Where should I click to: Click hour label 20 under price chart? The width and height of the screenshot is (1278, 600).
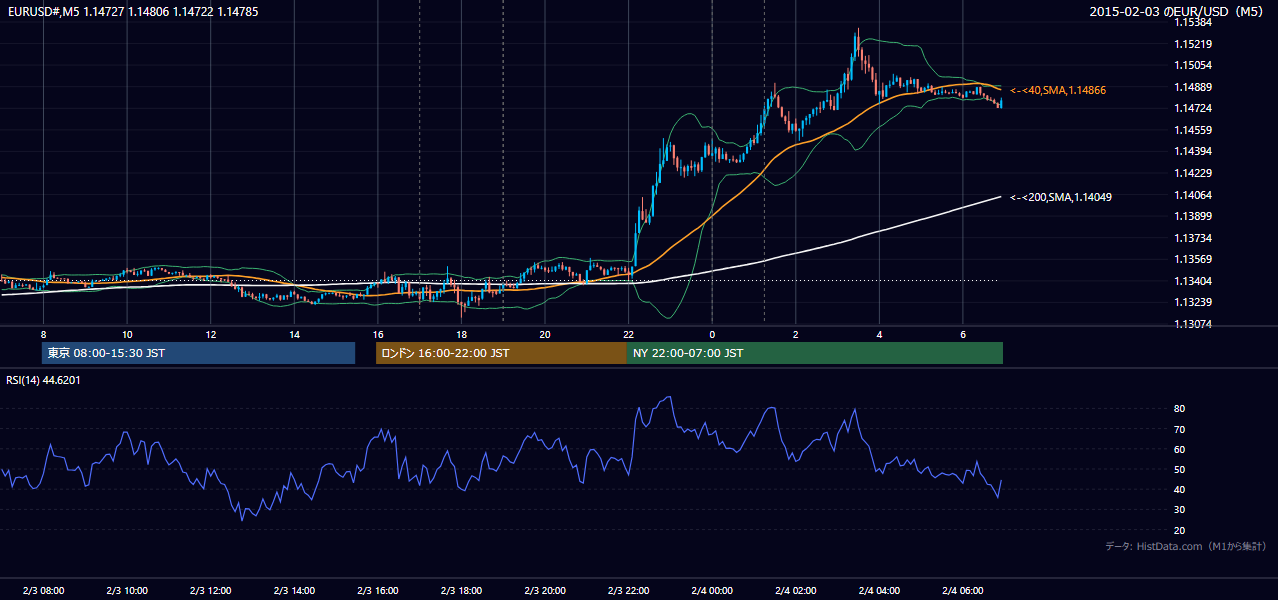(x=545, y=334)
